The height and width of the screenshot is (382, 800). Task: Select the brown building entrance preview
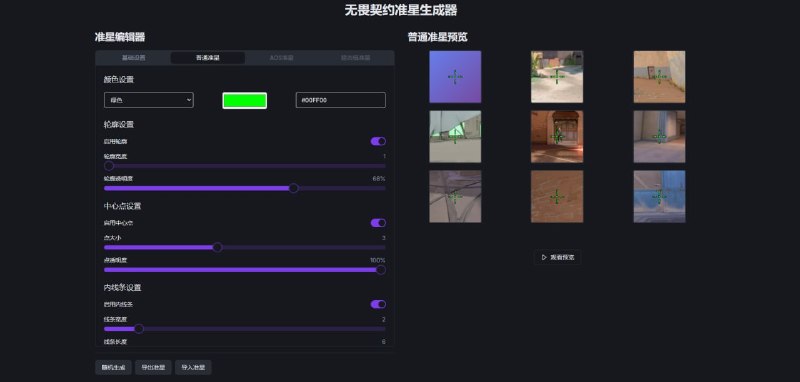[x=557, y=137]
